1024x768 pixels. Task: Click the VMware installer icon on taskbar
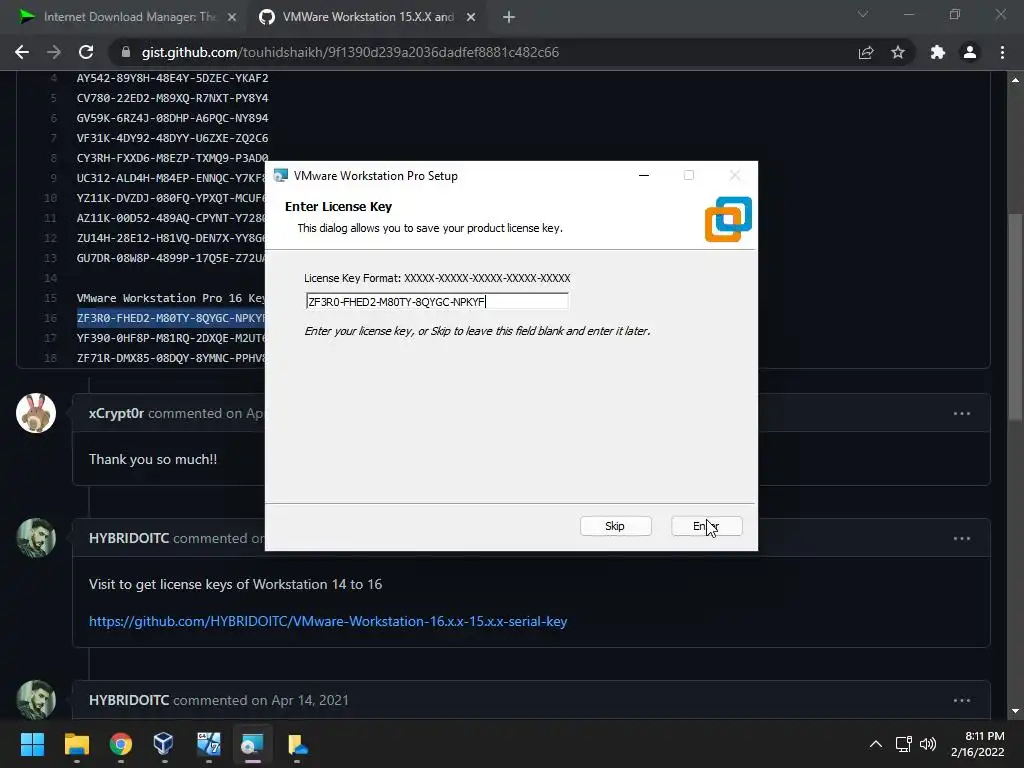[x=252, y=744]
